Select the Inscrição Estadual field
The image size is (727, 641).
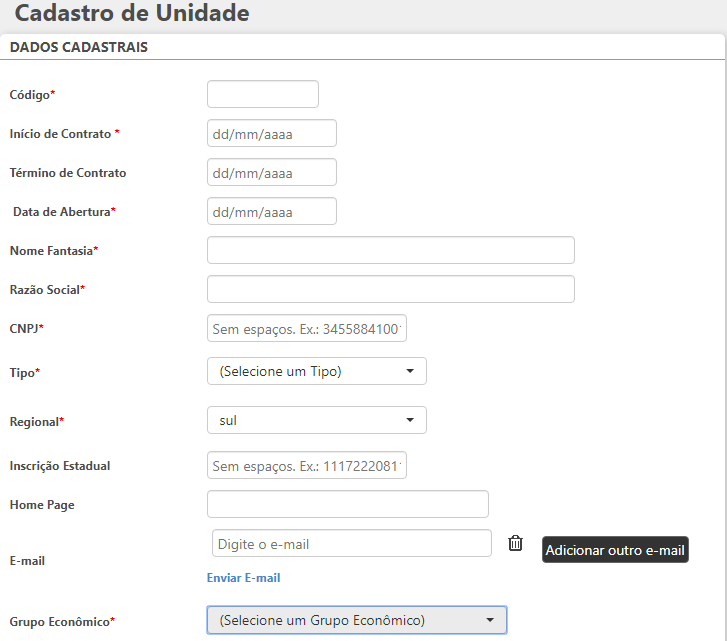coord(306,465)
